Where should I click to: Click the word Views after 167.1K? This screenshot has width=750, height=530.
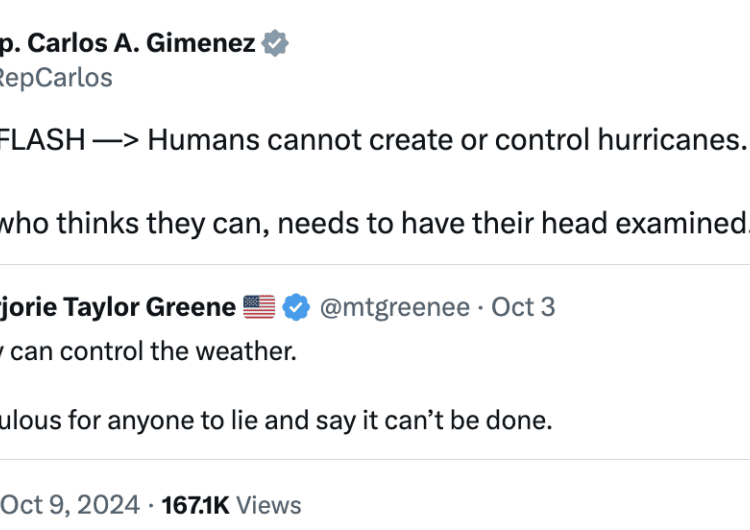click(x=269, y=505)
